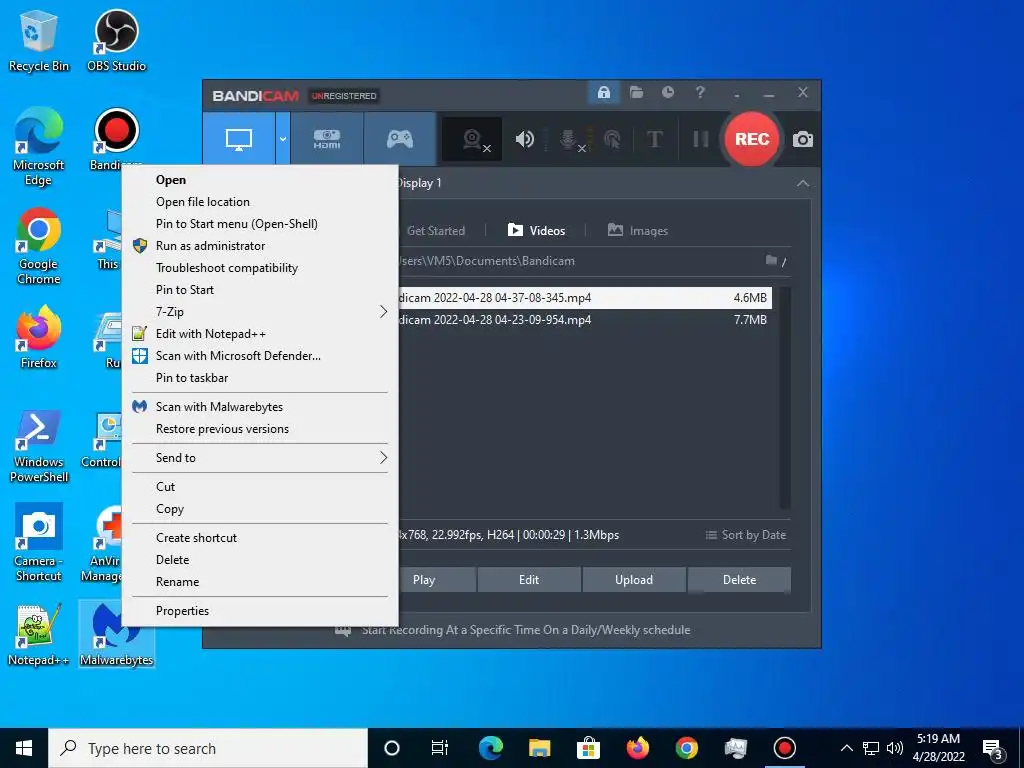This screenshot has height=768, width=1024.
Task: Toggle the text overlay T icon
Action: (x=654, y=139)
